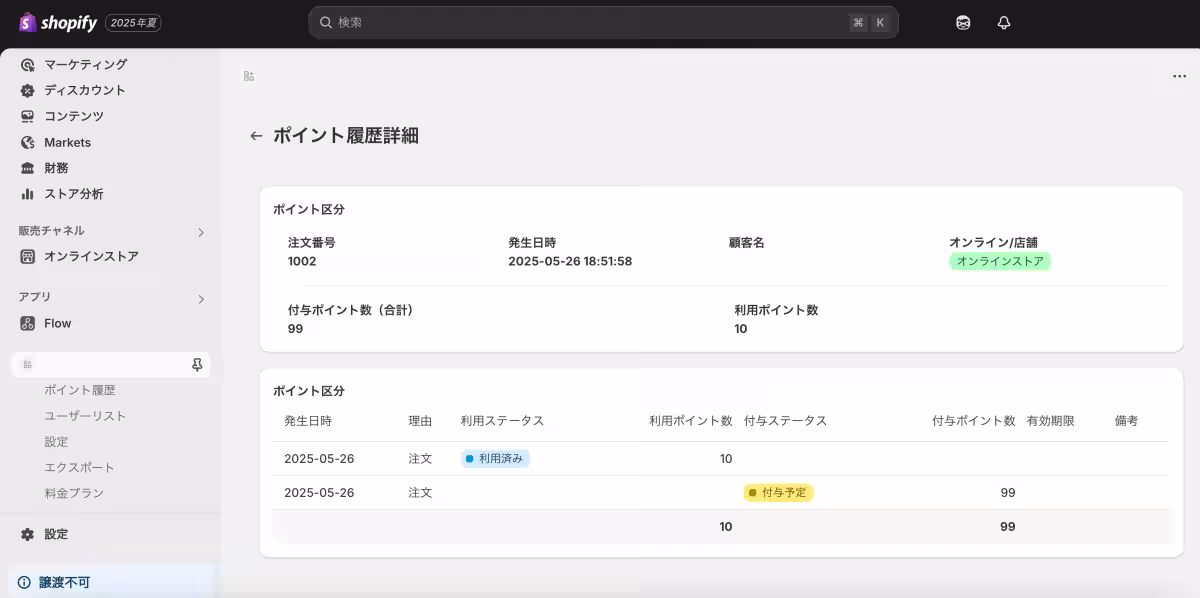Expand the 販売チャネル section chevron

pos(200,230)
